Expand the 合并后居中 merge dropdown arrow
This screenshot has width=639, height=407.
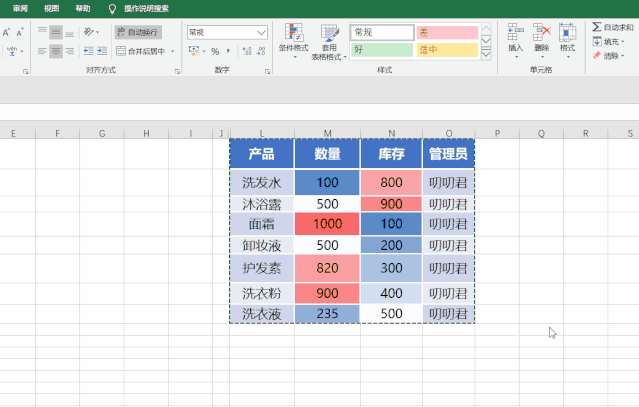(x=177, y=51)
